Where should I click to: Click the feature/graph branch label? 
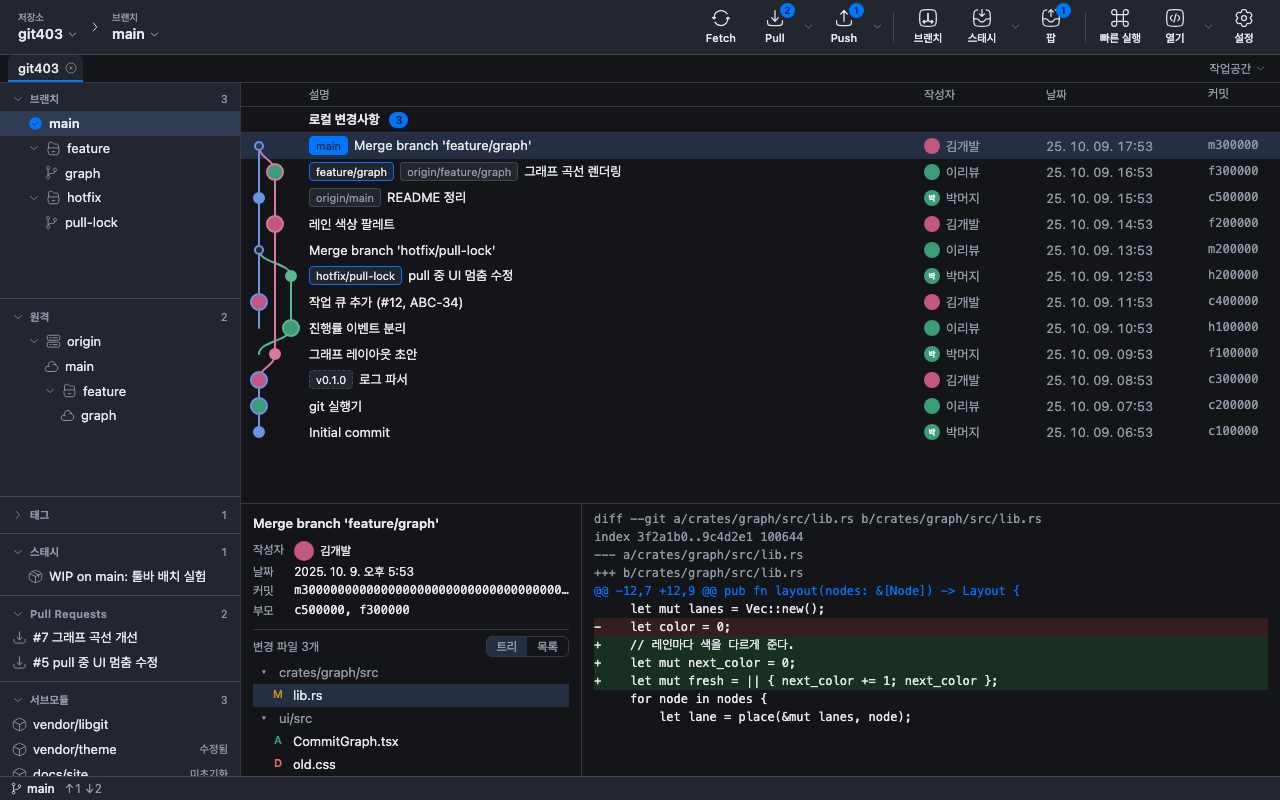[x=351, y=172]
